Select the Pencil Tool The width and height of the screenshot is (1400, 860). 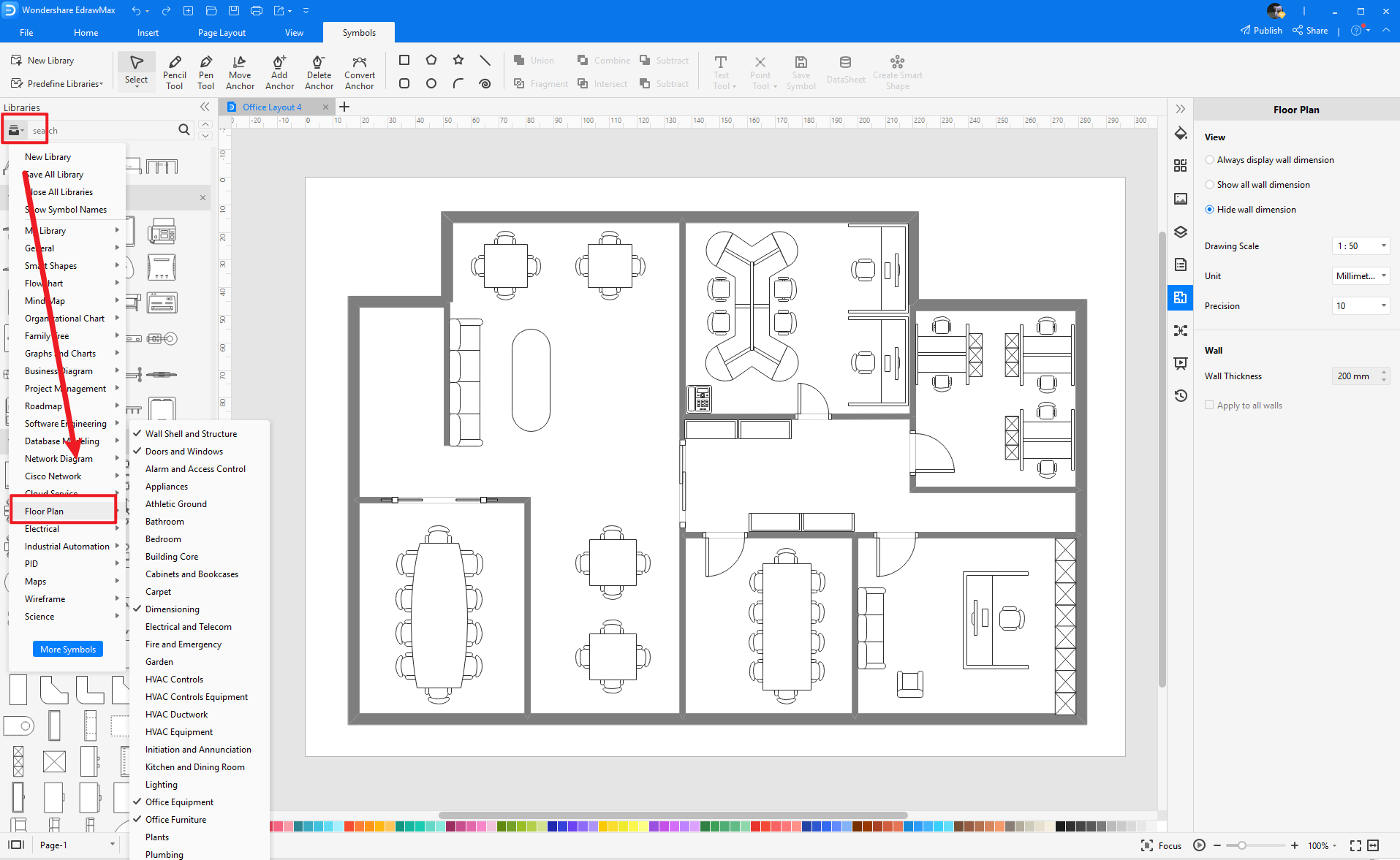[174, 72]
